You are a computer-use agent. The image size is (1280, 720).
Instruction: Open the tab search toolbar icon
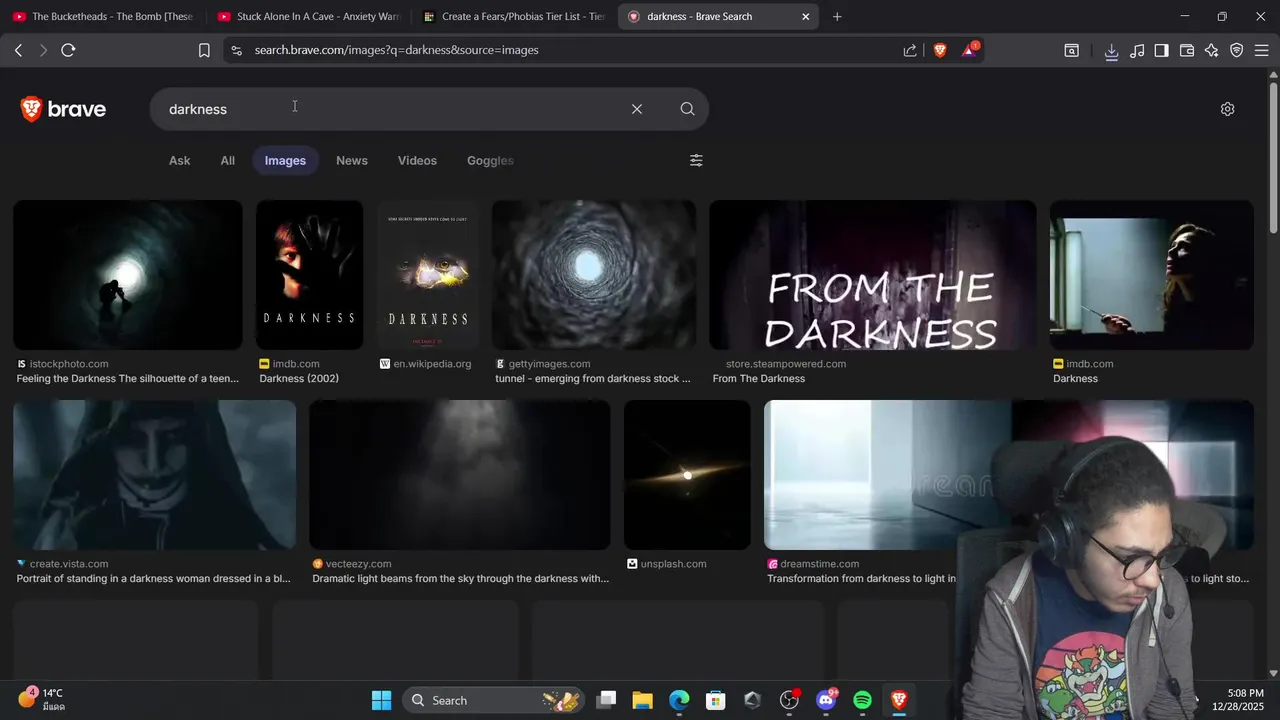tap(1071, 50)
